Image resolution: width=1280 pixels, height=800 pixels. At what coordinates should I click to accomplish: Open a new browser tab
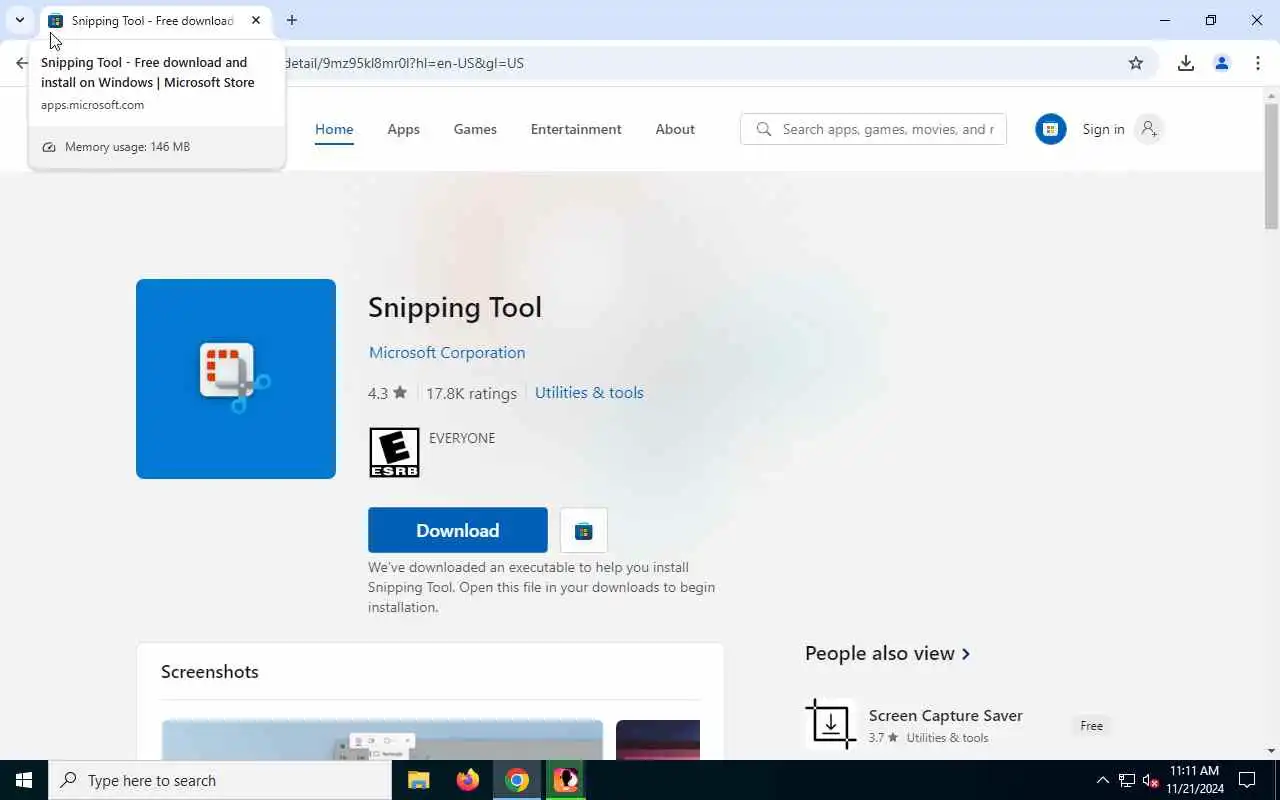tap(291, 20)
